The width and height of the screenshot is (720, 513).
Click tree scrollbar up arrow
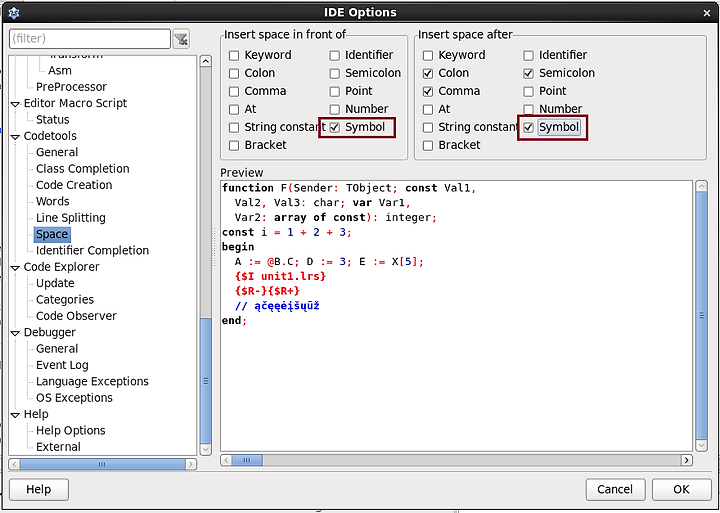(206, 61)
